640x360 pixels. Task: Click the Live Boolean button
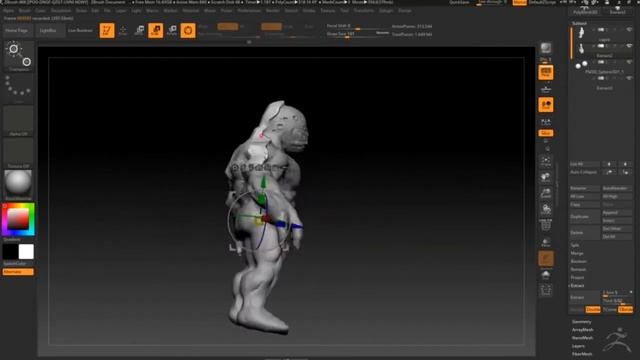click(x=80, y=31)
